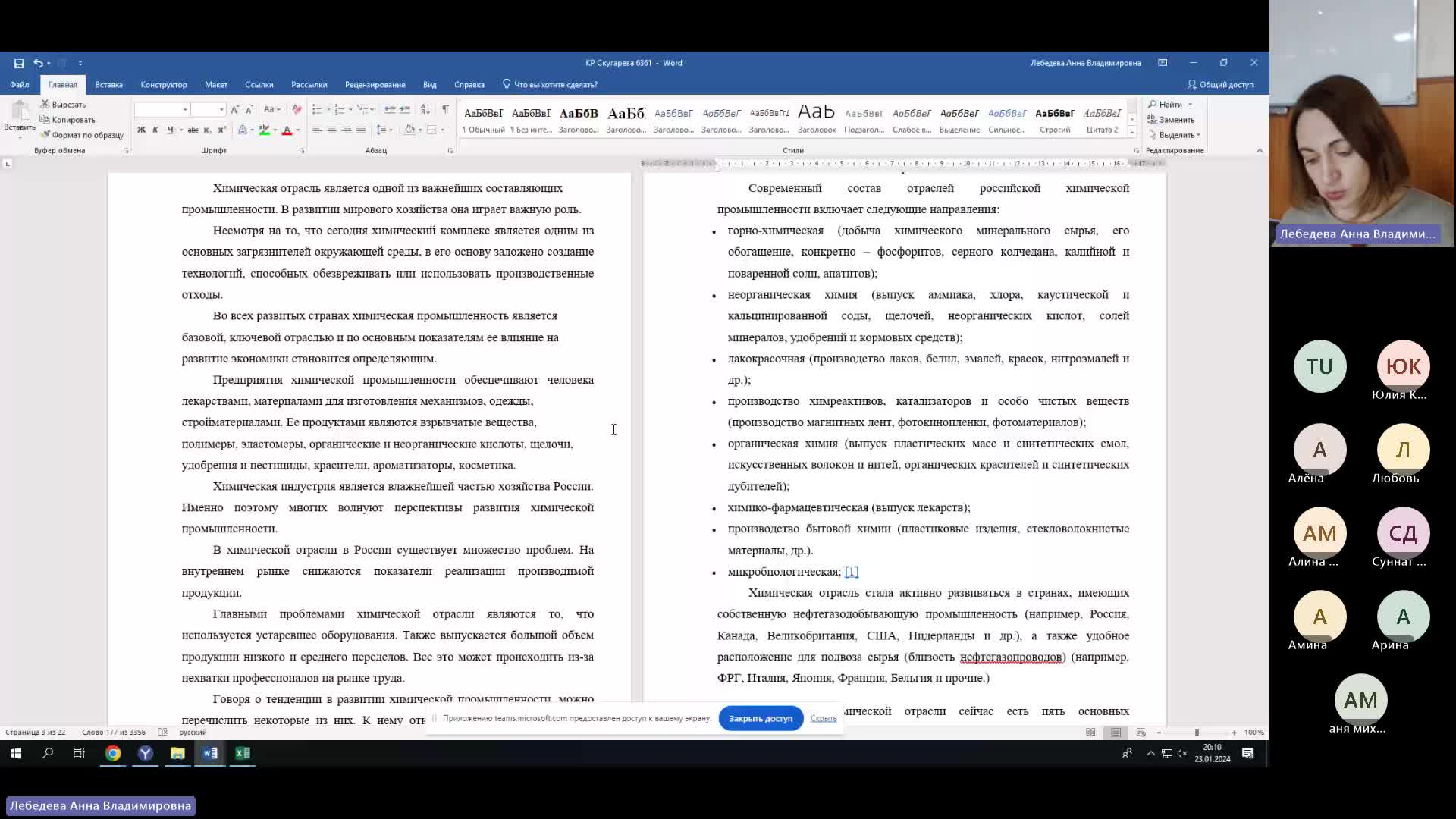Click Закрыть доступ button
This screenshot has height=819, width=1456.
761,718
